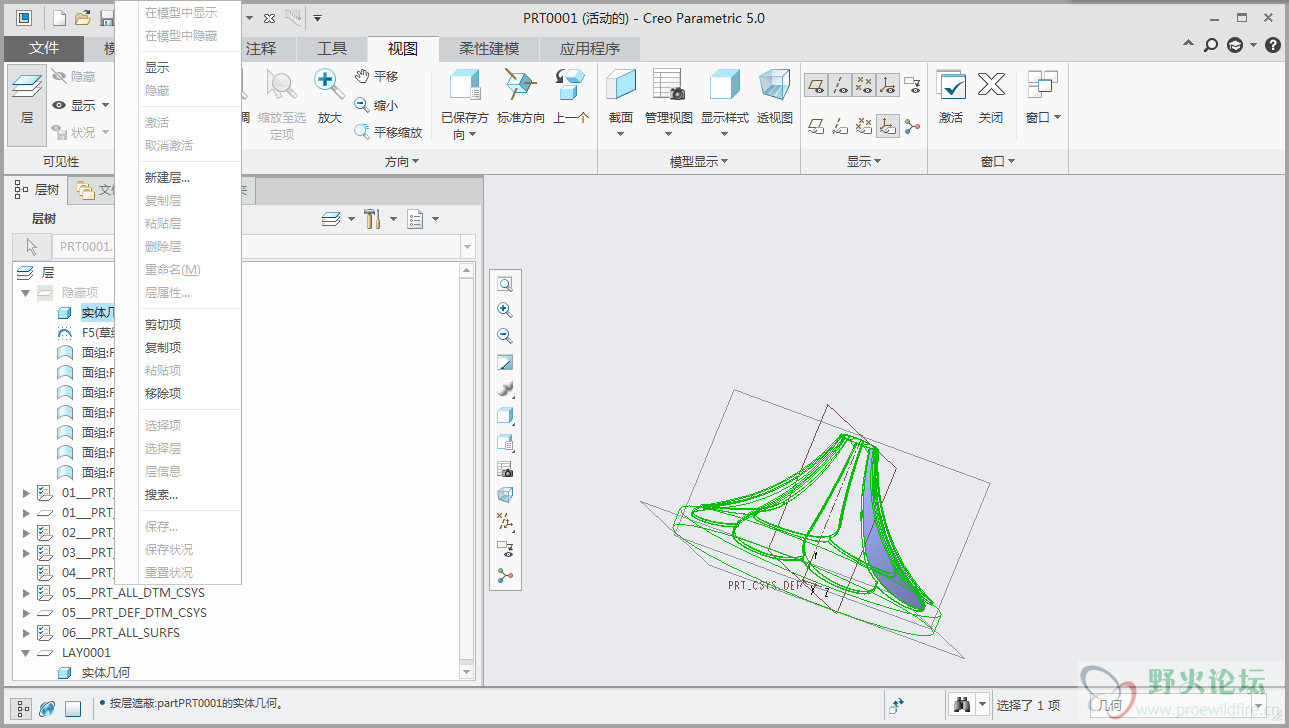
Task: Click the binoculars find icon in status bar
Action: 961,704
